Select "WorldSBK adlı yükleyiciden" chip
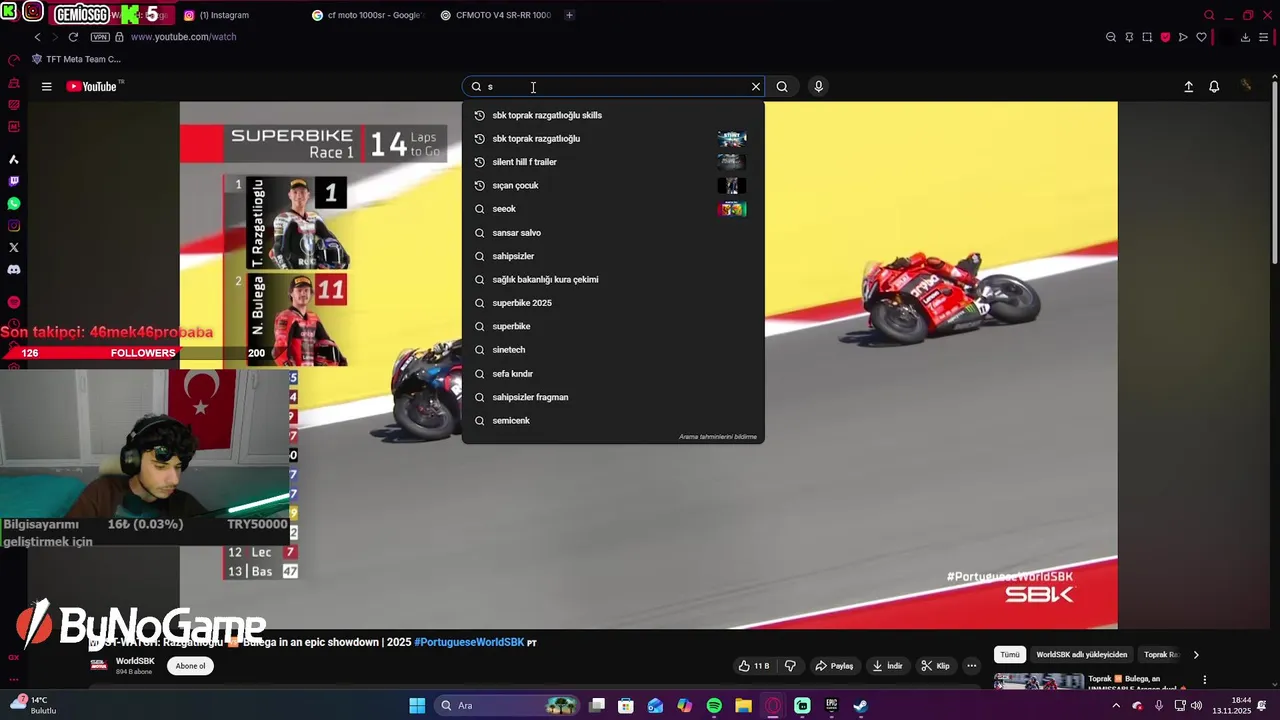 1081,655
